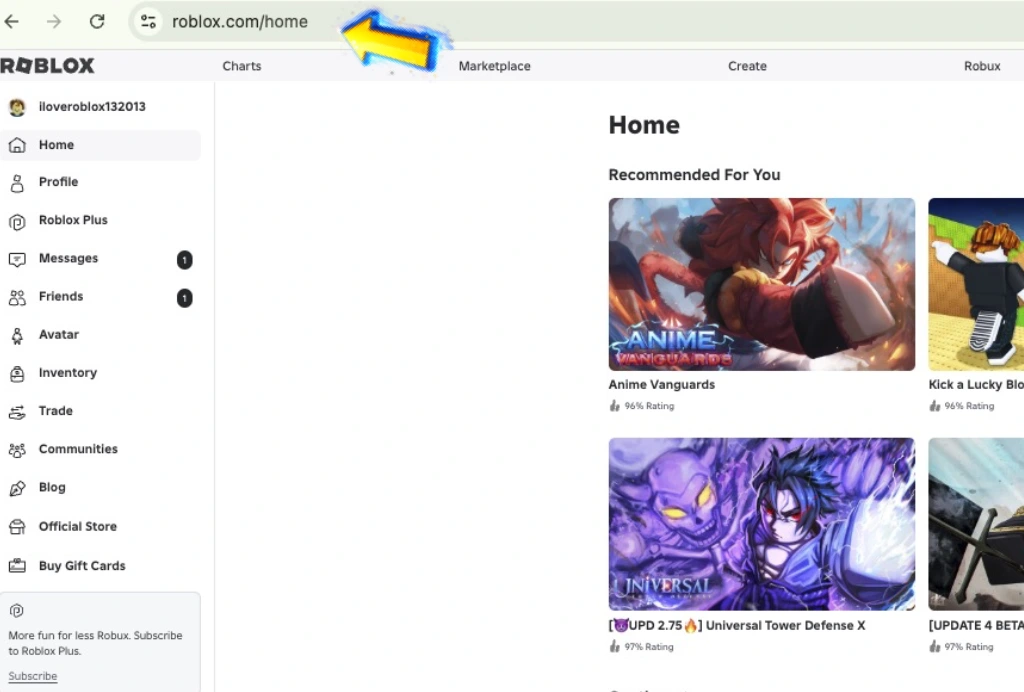Open the Robux tab
Image resolution: width=1024 pixels, height=692 pixels.
coord(982,66)
